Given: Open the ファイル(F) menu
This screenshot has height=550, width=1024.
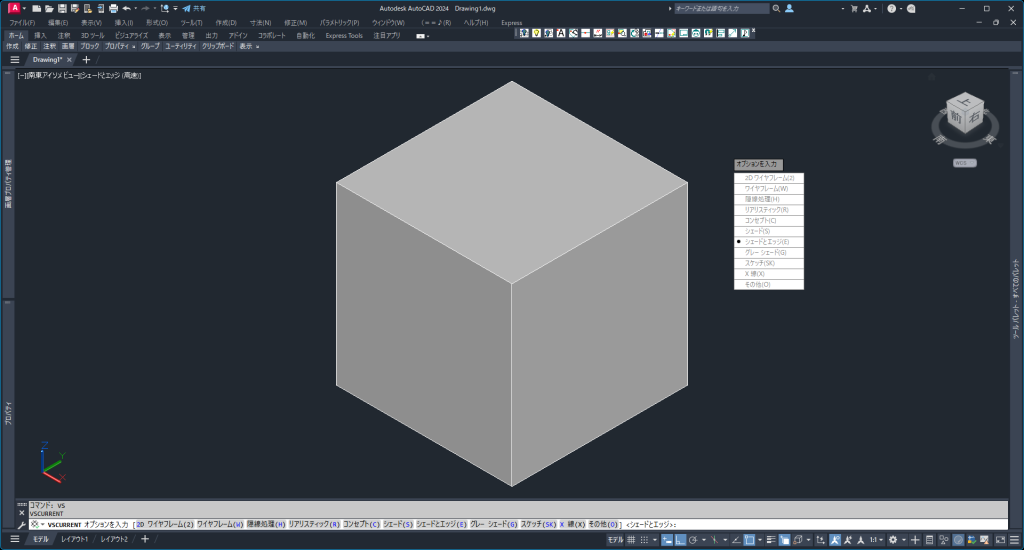Looking at the screenshot, I should click(22, 22).
